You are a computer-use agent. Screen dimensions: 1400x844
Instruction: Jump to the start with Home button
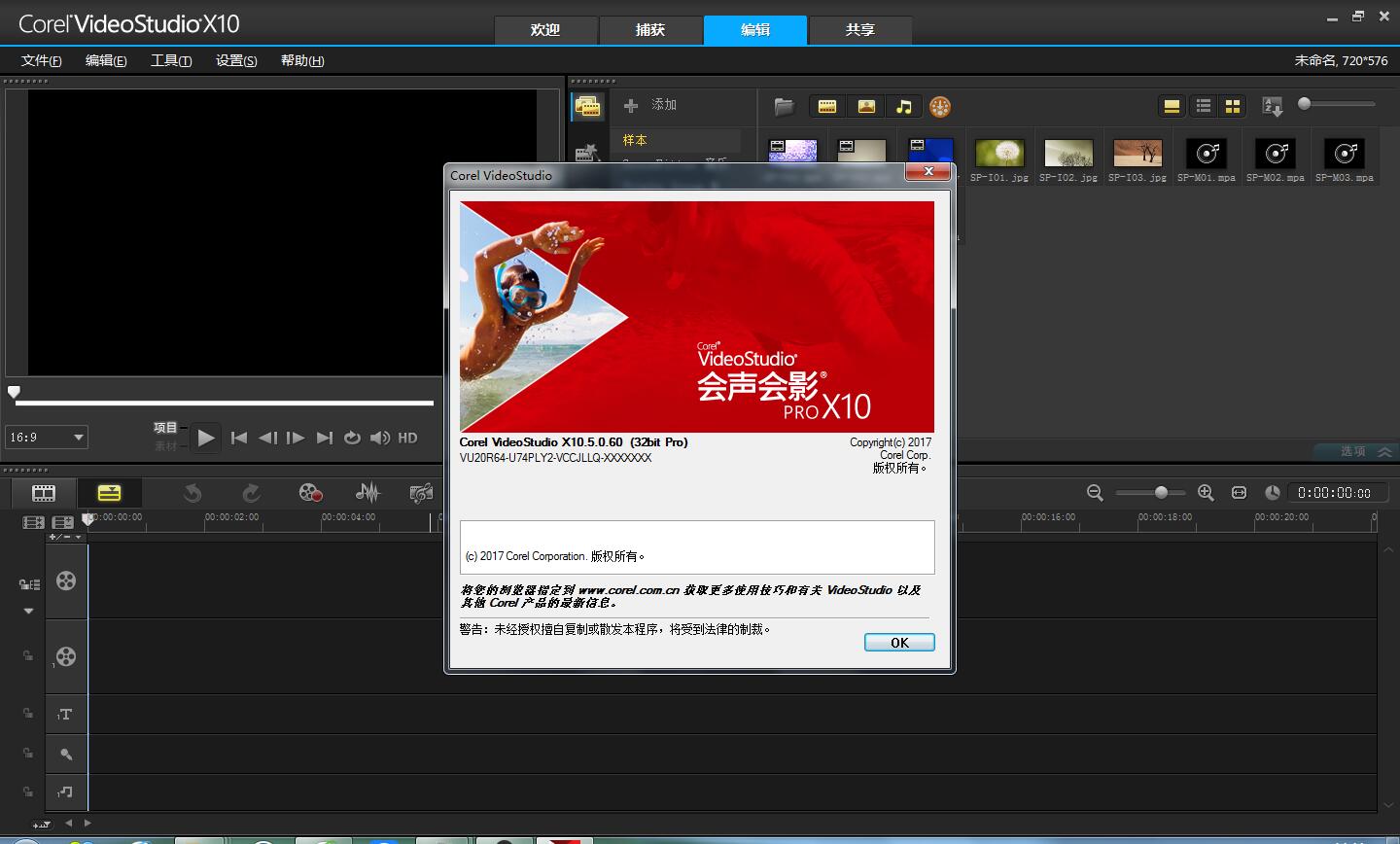[239, 438]
